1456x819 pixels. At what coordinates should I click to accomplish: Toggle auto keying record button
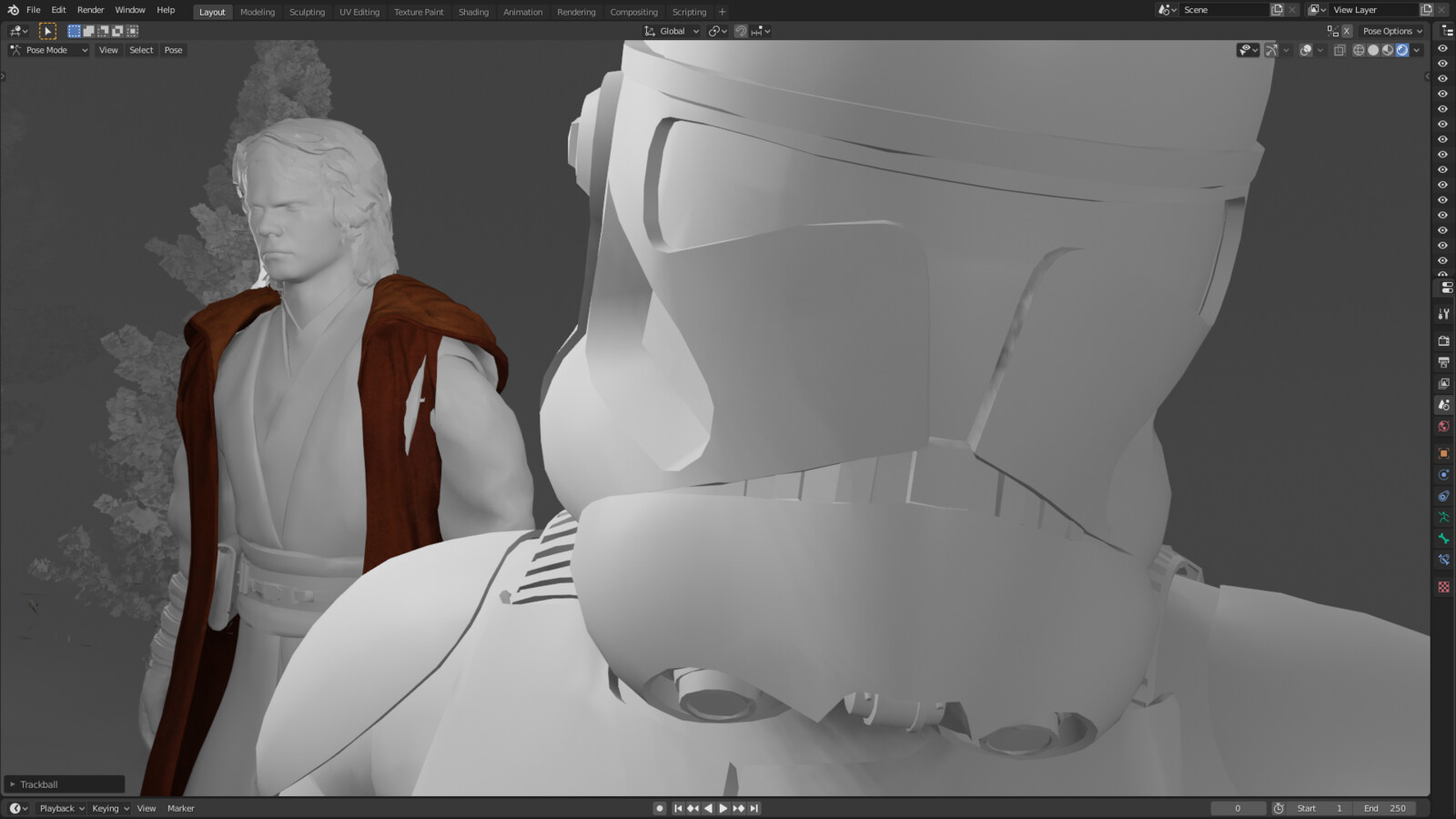(x=660, y=808)
